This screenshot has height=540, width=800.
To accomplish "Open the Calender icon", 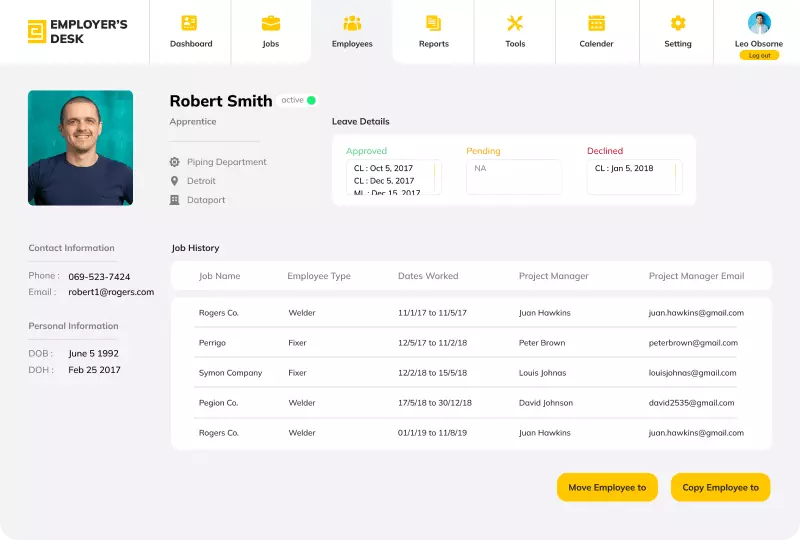I will pos(596,23).
